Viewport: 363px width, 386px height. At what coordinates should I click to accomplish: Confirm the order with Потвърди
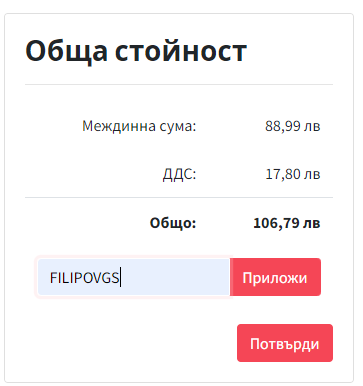point(285,343)
